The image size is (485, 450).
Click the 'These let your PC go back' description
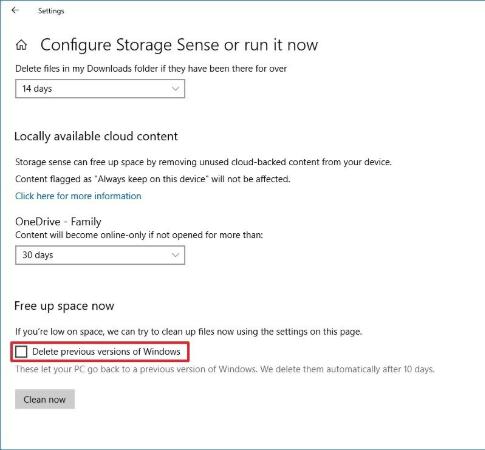coord(225,369)
